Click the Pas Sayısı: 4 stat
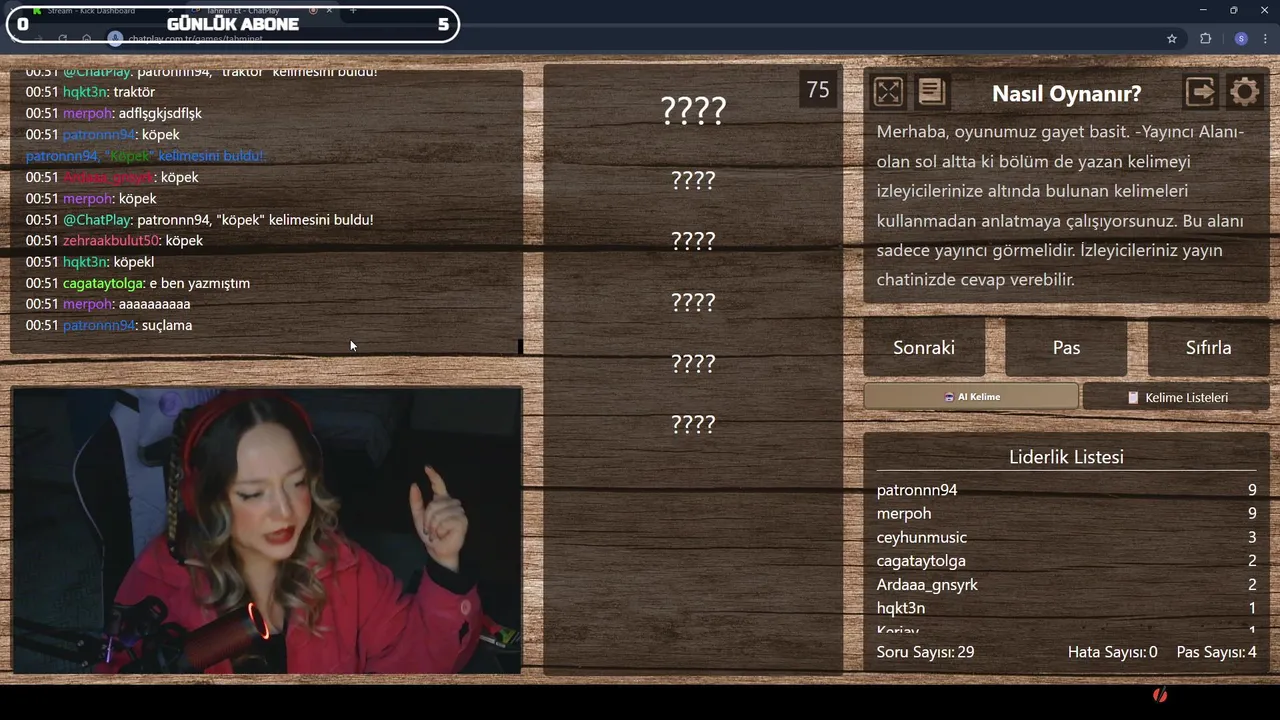The width and height of the screenshot is (1280, 720). coord(1216,652)
